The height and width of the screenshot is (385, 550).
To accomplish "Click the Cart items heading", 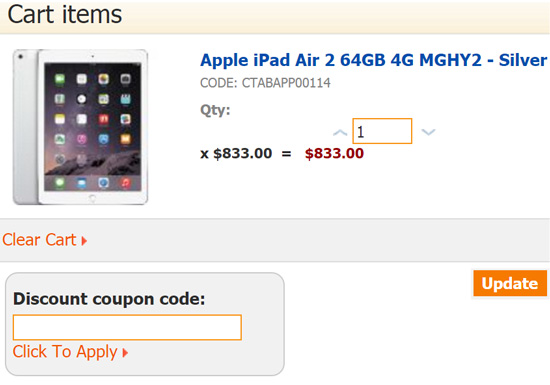I will [x=65, y=15].
